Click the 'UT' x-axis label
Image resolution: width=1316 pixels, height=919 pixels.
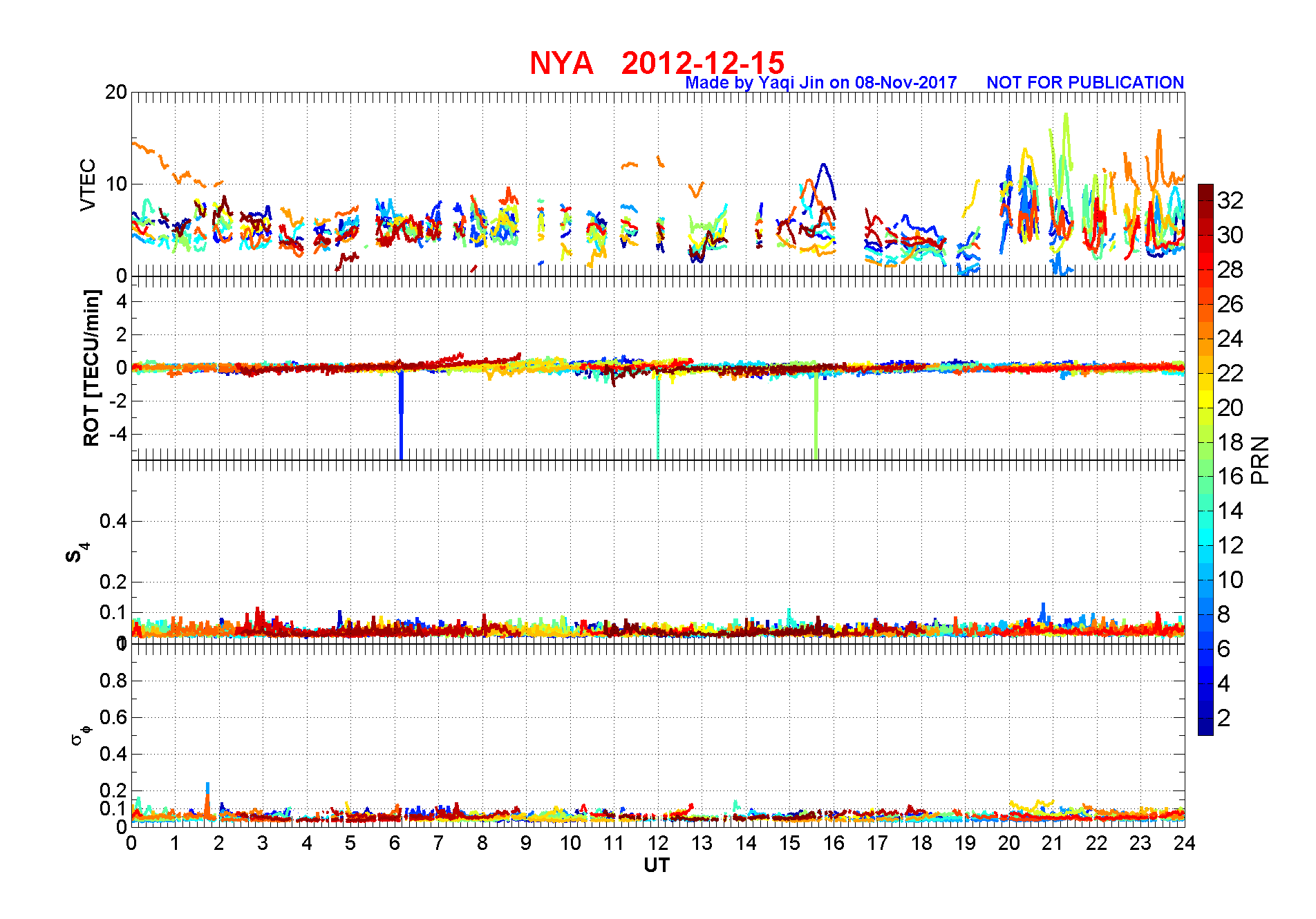click(657, 865)
